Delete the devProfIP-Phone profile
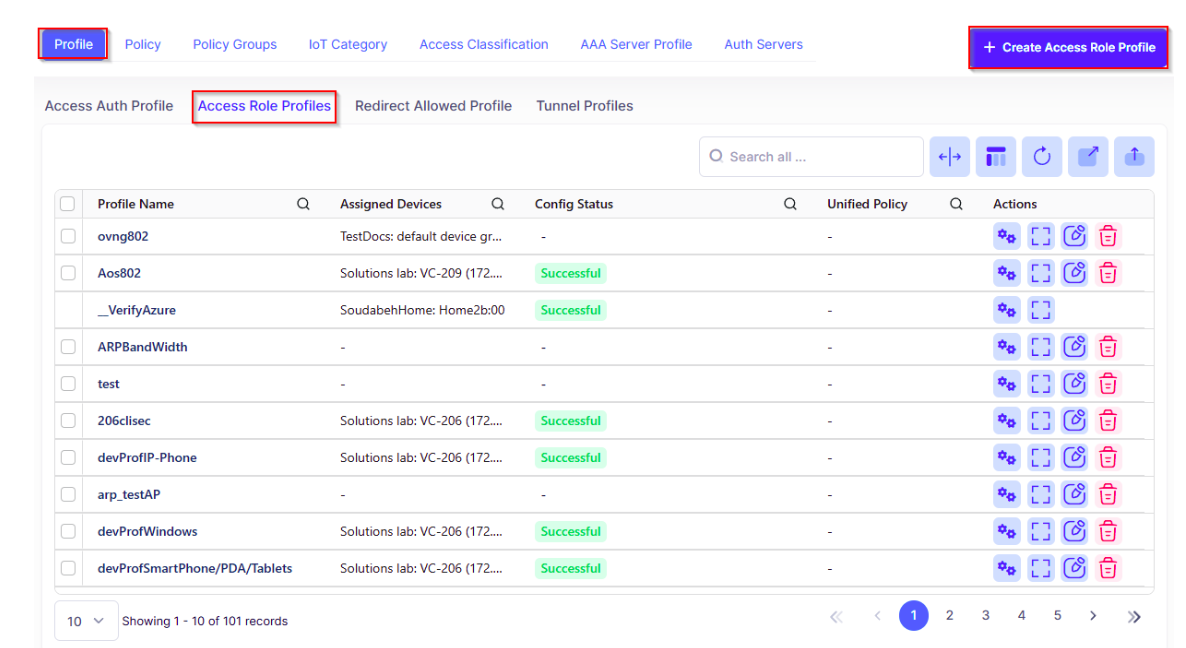Image resolution: width=1186 pixels, height=648 pixels. pyautogui.click(x=1108, y=457)
